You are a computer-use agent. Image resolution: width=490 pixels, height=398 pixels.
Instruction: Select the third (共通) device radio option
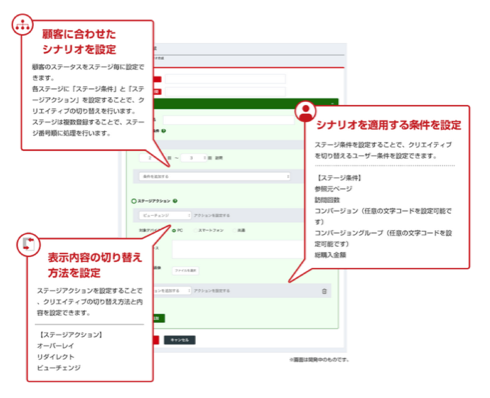[234, 230]
